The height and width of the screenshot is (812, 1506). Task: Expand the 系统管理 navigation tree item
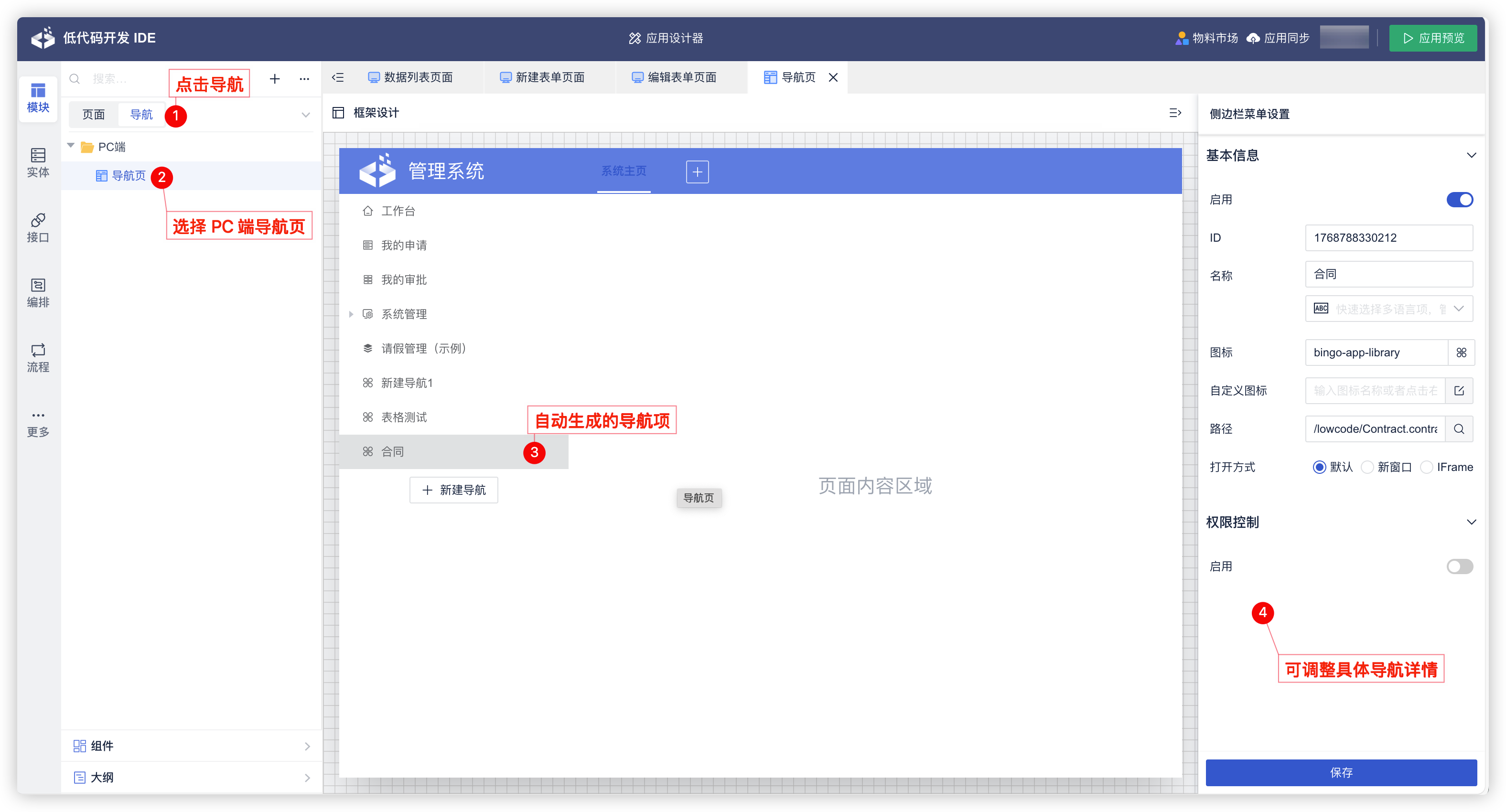pos(351,314)
